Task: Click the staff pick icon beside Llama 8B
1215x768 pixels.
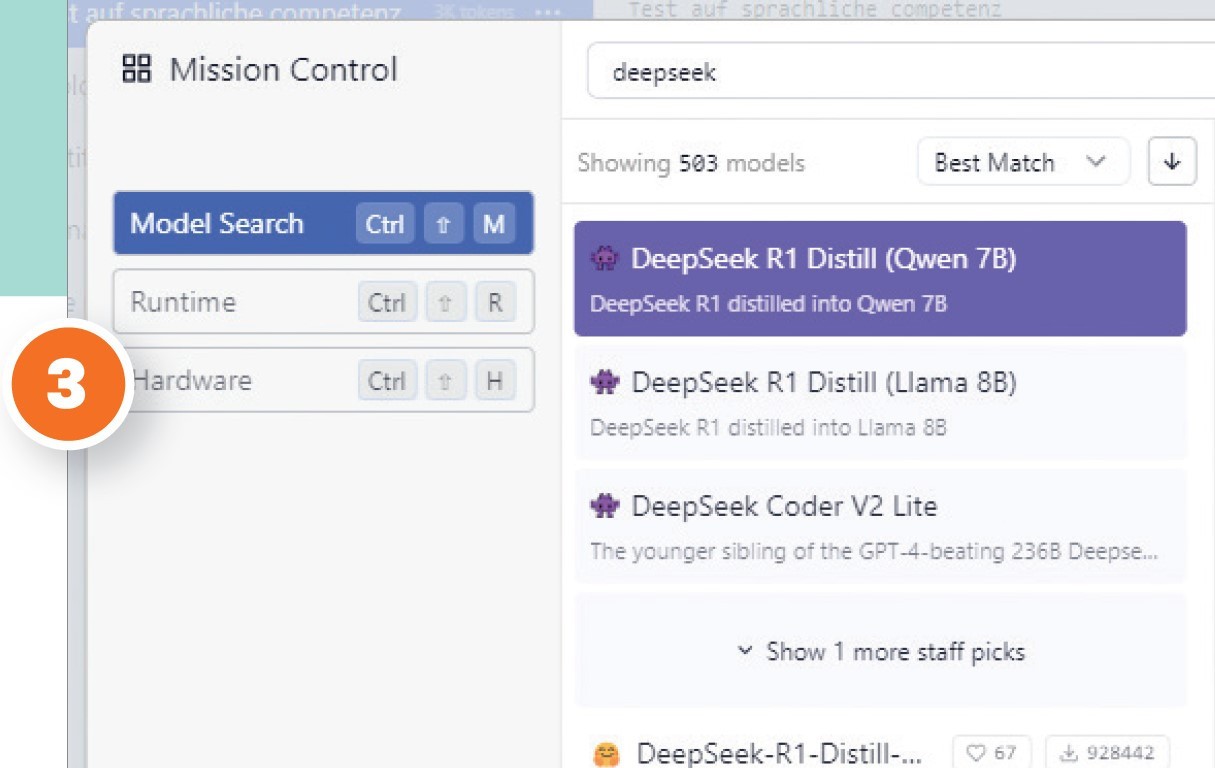Action: coord(605,382)
